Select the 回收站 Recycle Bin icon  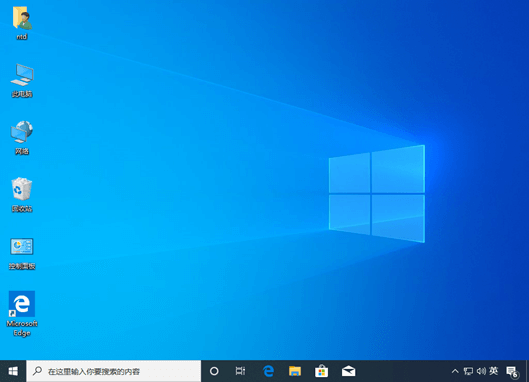[x=22, y=195]
